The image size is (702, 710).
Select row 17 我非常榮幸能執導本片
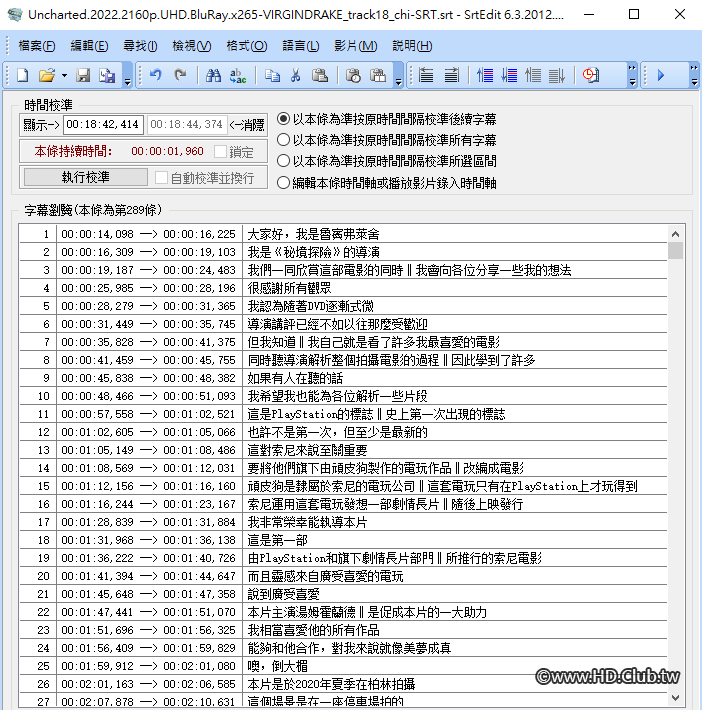(x=343, y=522)
